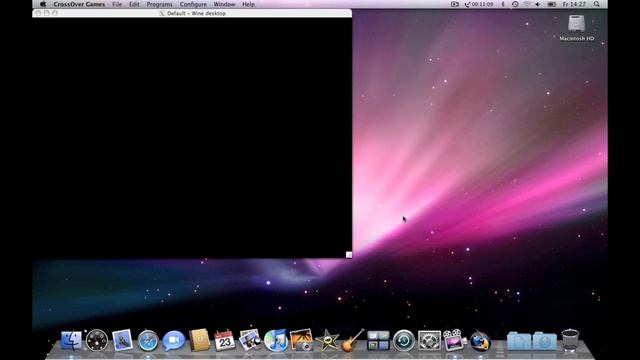Click the Wine desktop window title bar
Screen dimensions: 640x360
pos(192,13)
